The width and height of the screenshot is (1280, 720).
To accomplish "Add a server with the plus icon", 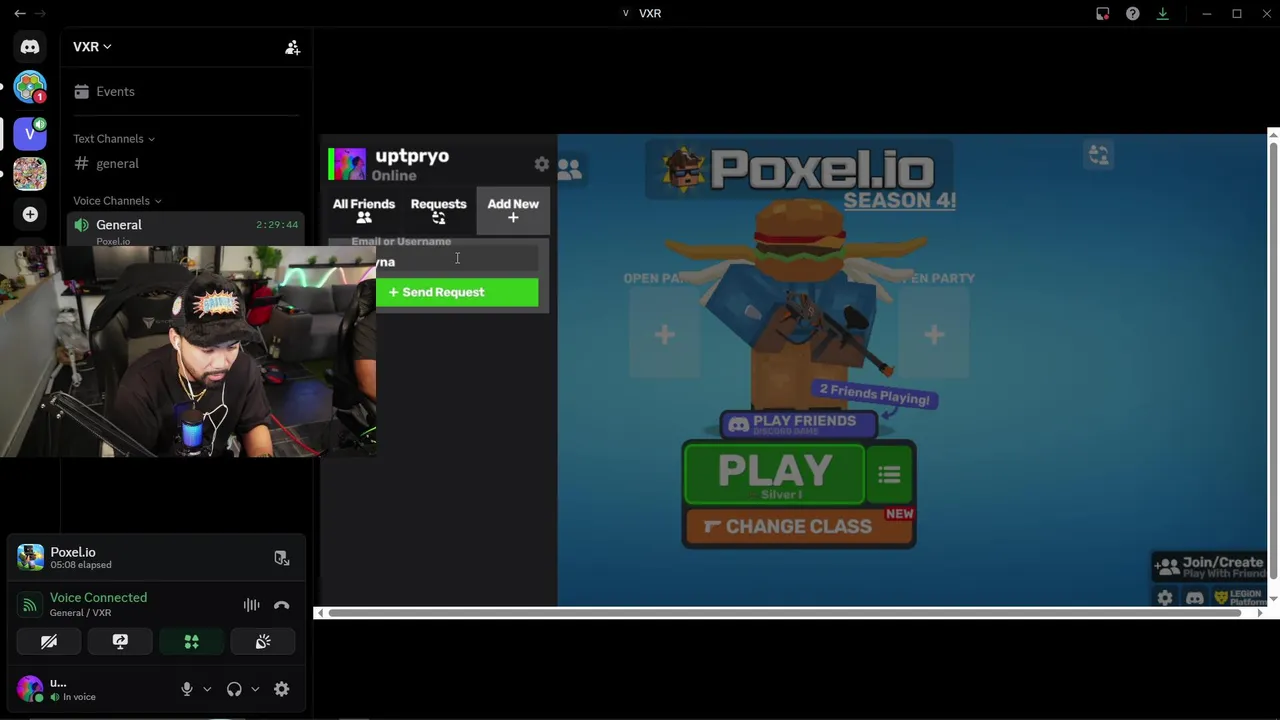I will click(30, 214).
